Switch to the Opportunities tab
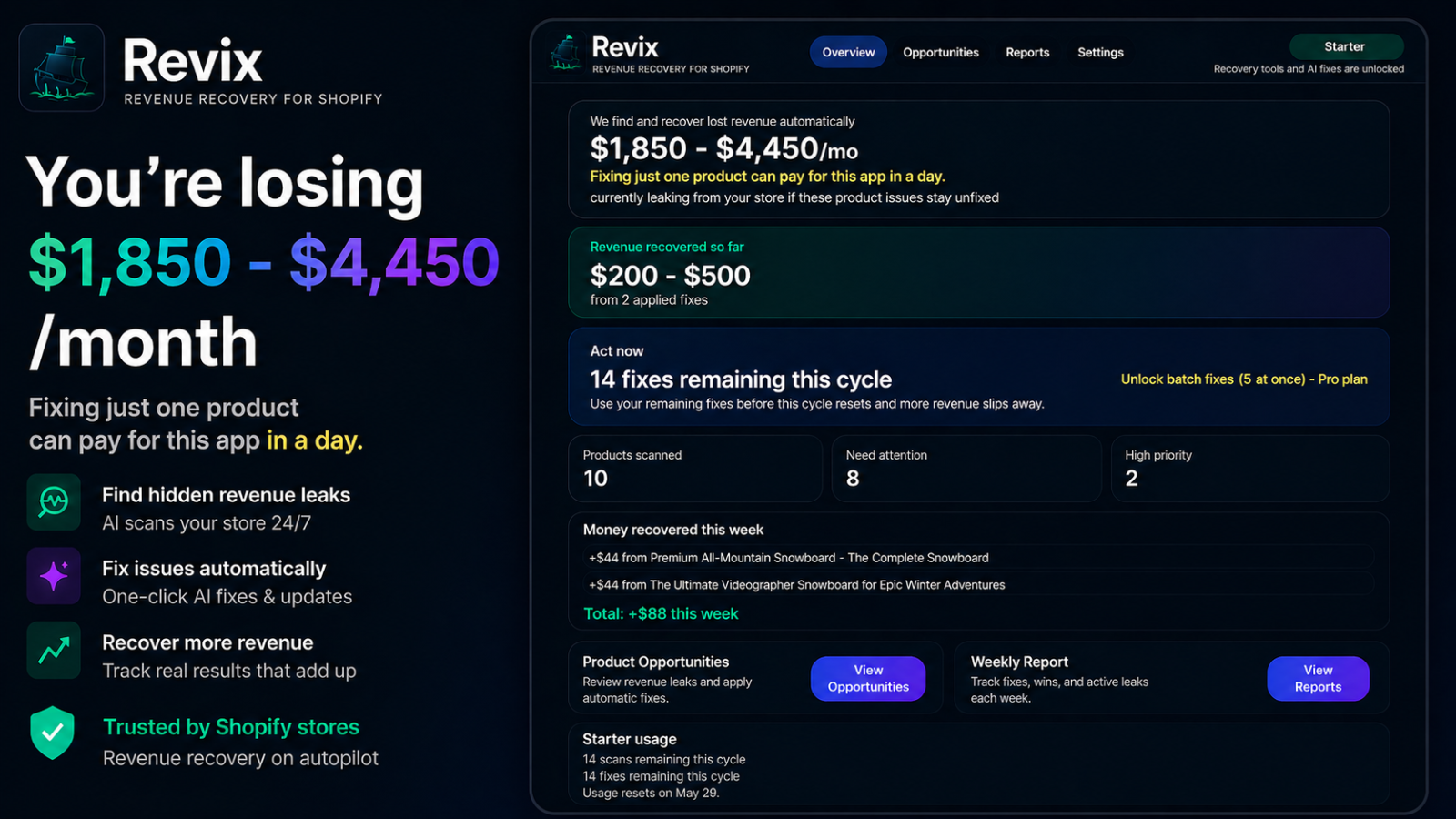The image size is (1456, 819). click(941, 52)
